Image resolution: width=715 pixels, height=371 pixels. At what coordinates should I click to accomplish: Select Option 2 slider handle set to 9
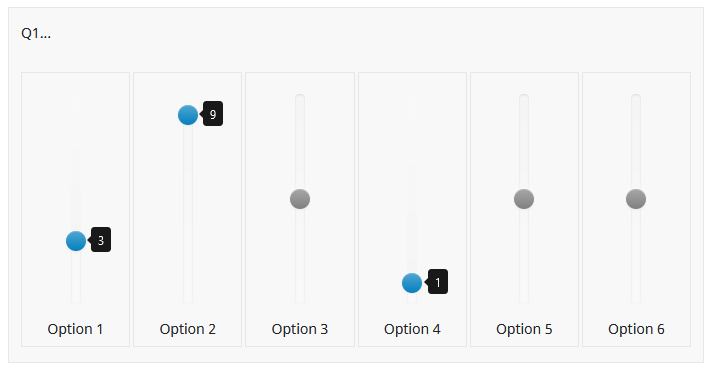click(x=188, y=115)
